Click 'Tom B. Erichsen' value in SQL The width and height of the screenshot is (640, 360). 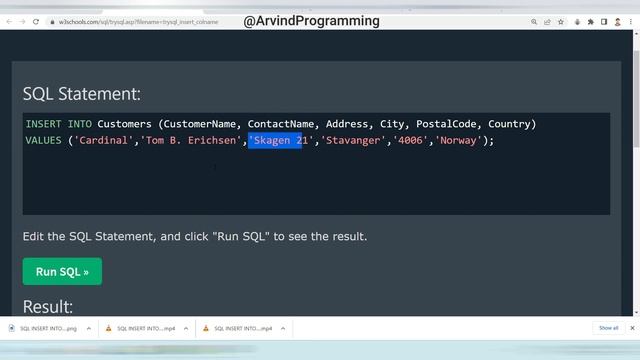pos(191,140)
